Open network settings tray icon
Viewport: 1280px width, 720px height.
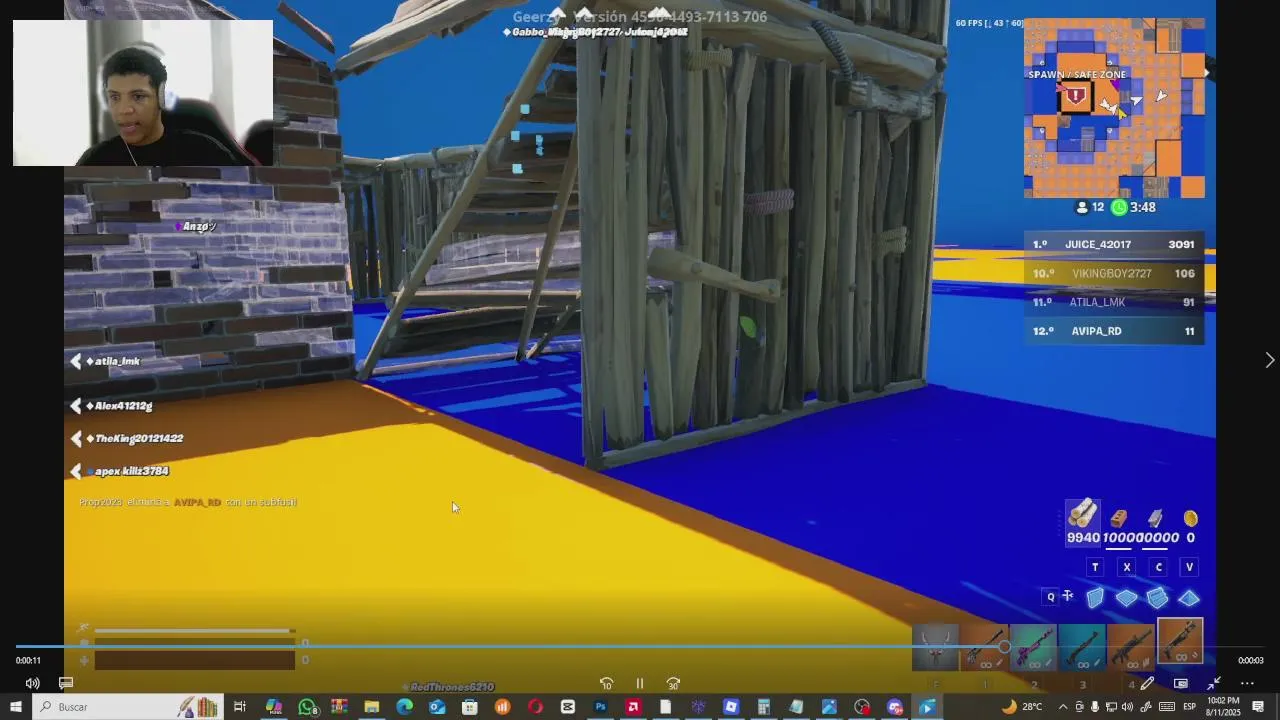(1111, 707)
